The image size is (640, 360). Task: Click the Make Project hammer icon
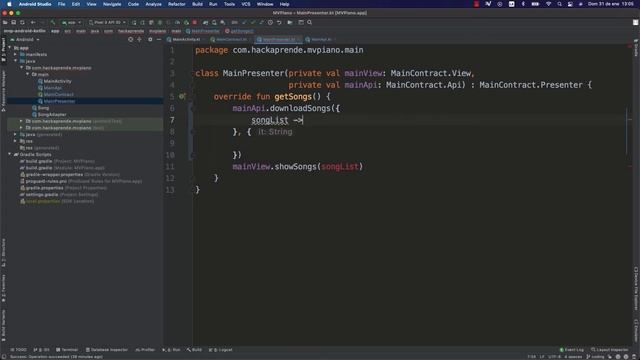(53, 22)
